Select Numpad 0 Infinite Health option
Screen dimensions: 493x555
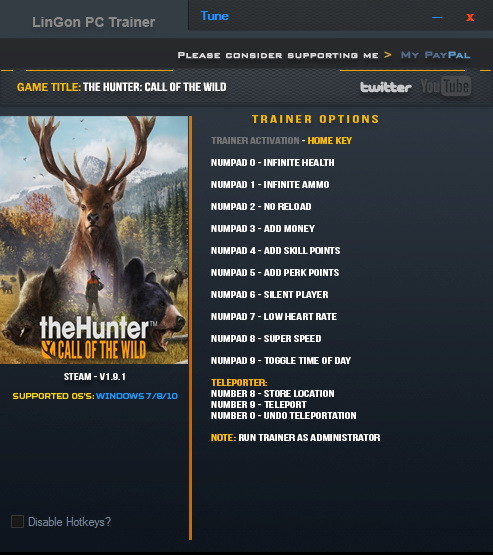click(273, 162)
